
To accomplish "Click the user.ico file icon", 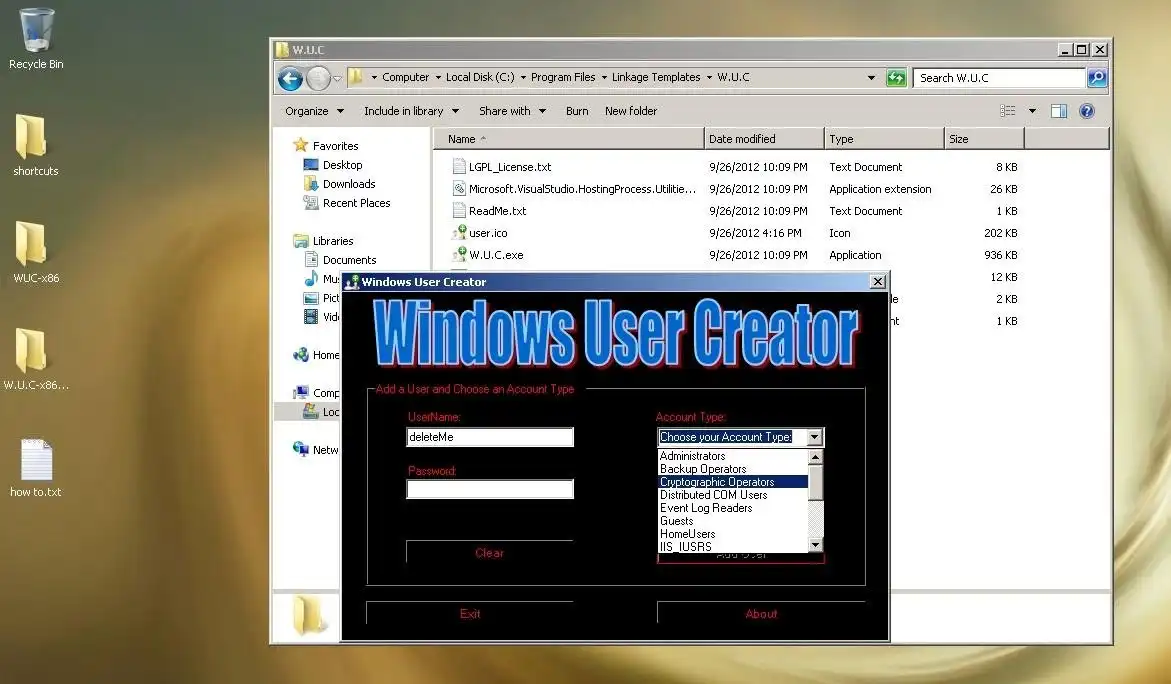I will (x=459, y=233).
